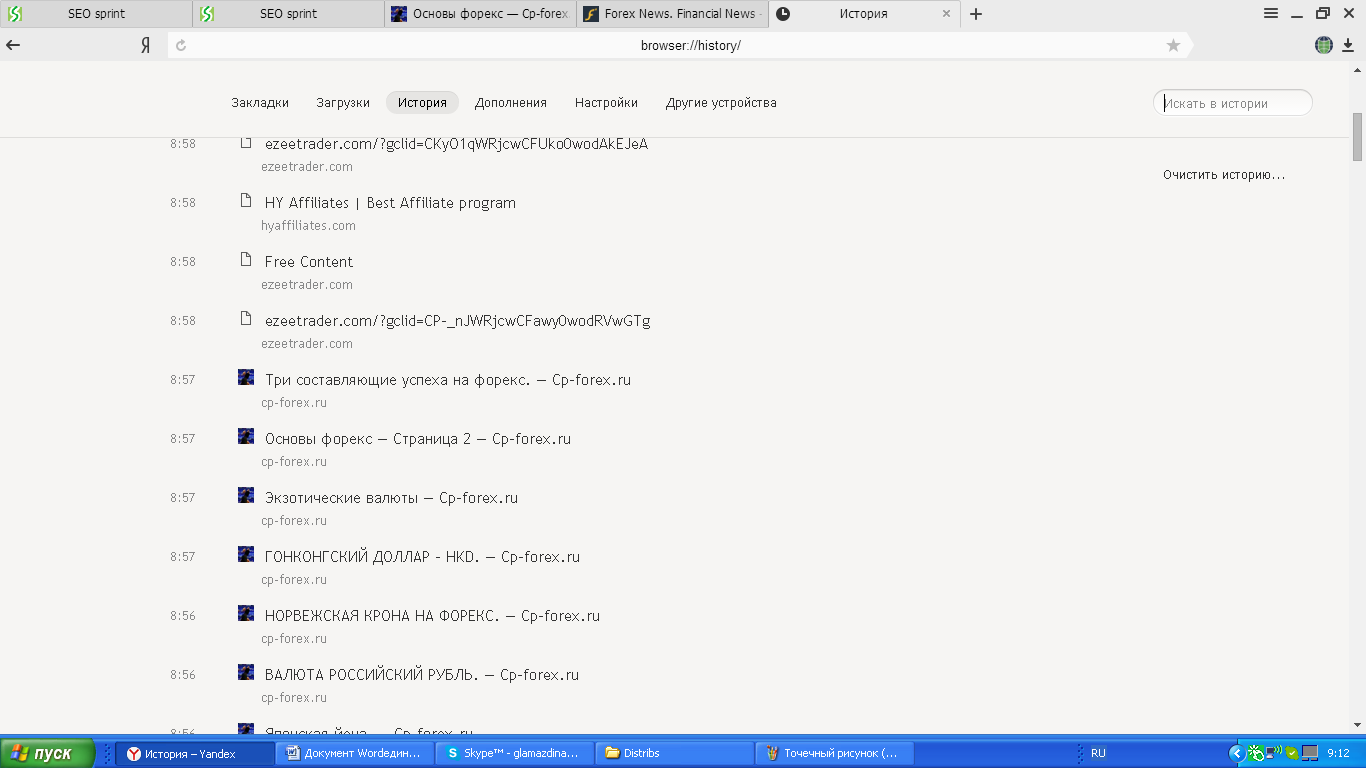This screenshot has width=1366, height=768.
Task: Click the favicon of ВАЛЮТА РОССИЙСКИЙ РУБЛЬ entry
Action: click(246, 672)
